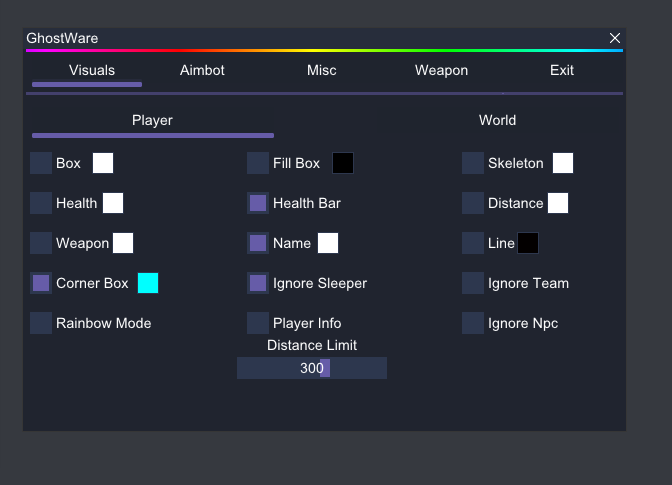Image resolution: width=672 pixels, height=485 pixels.
Task: Click the Name color swatch
Action: coord(328,243)
